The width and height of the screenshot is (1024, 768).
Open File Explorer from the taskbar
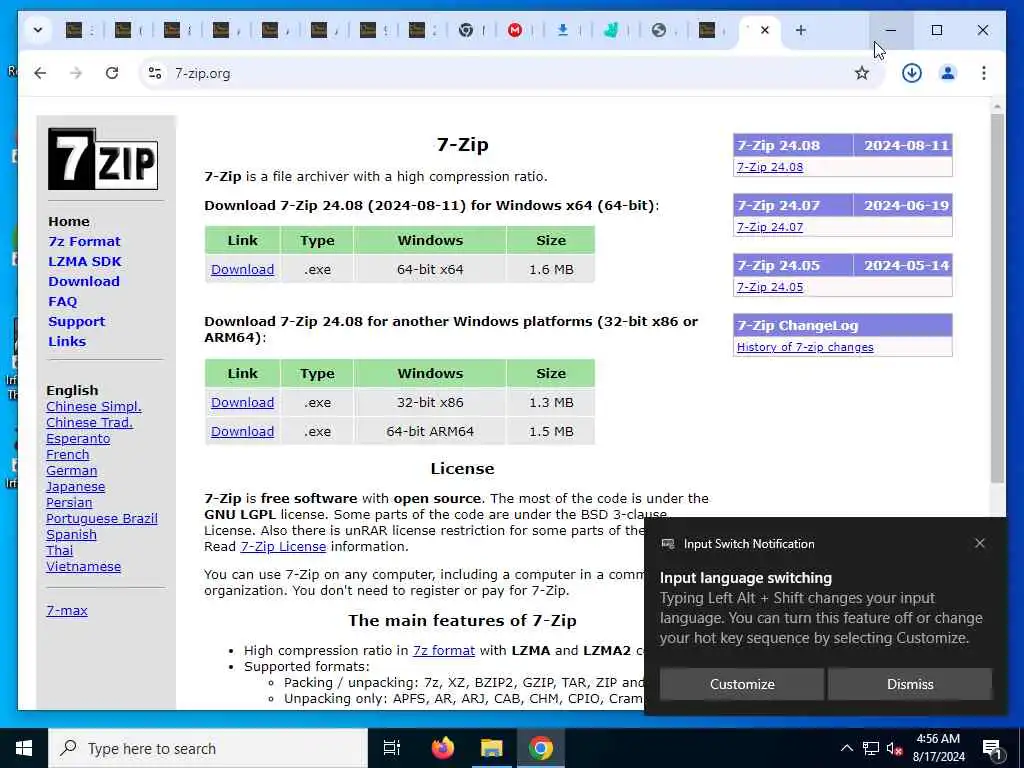click(x=491, y=748)
